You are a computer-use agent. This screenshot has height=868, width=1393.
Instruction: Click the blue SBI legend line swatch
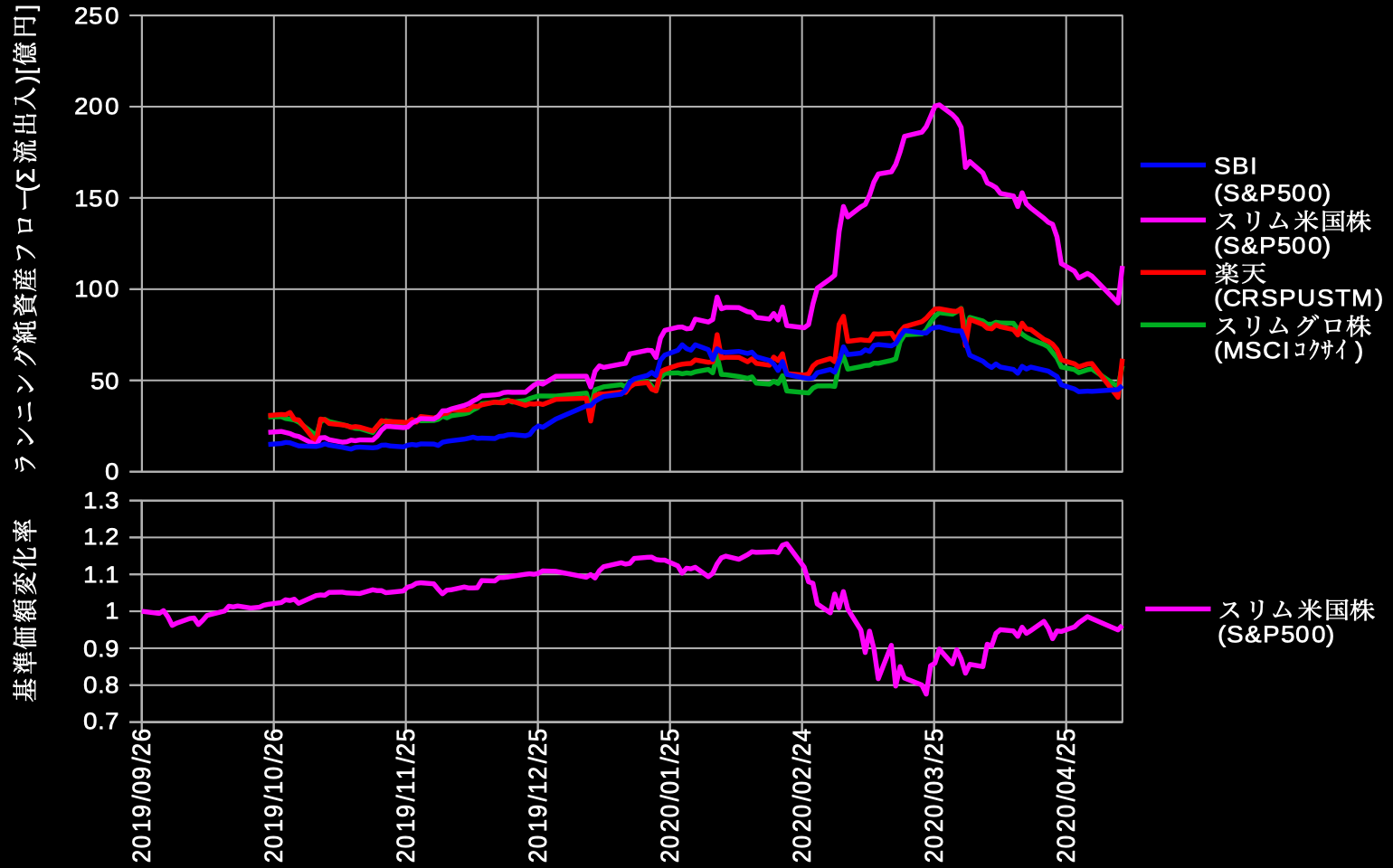[1174, 165]
